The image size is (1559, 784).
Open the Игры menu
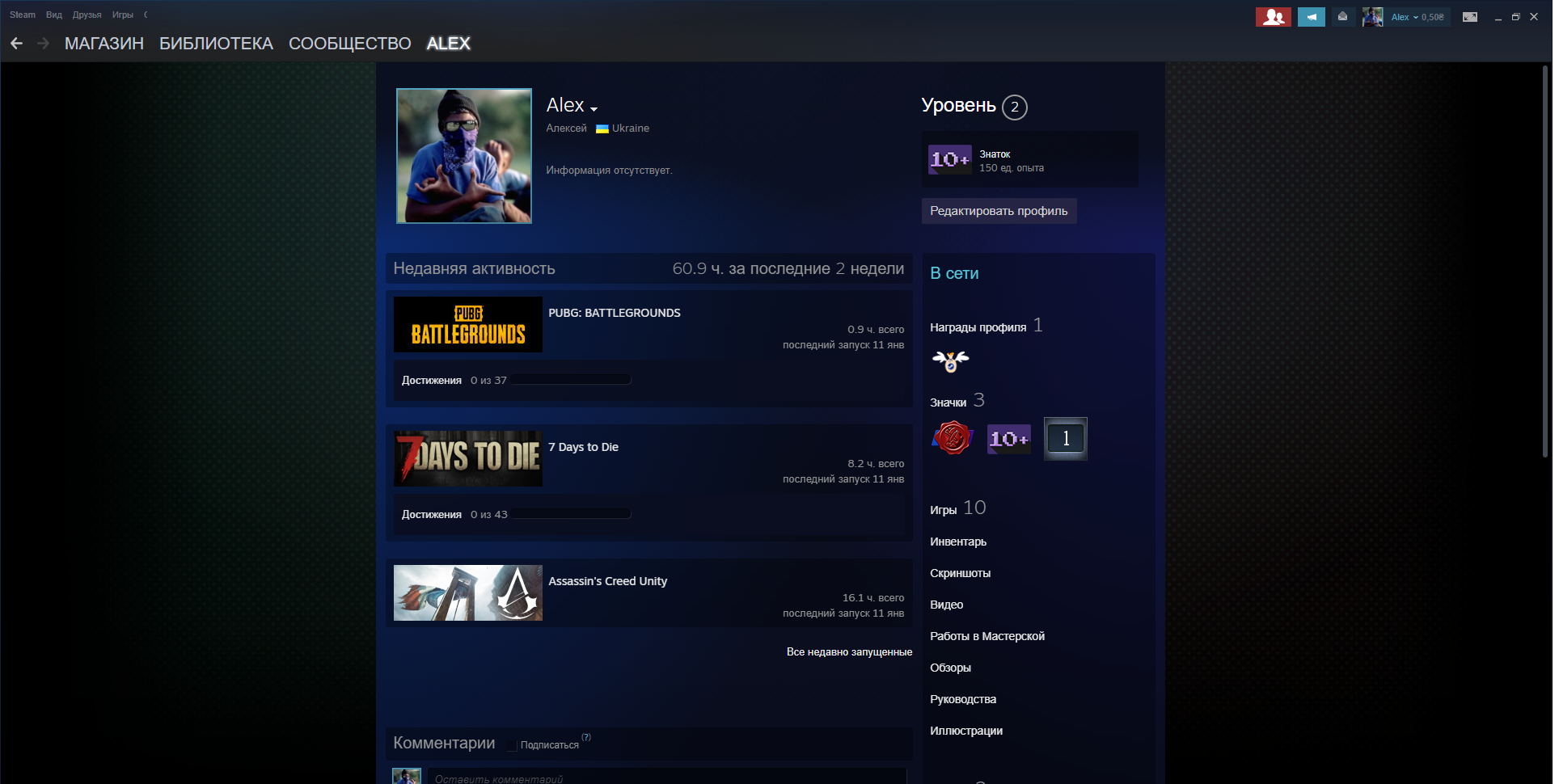(123, 15)
